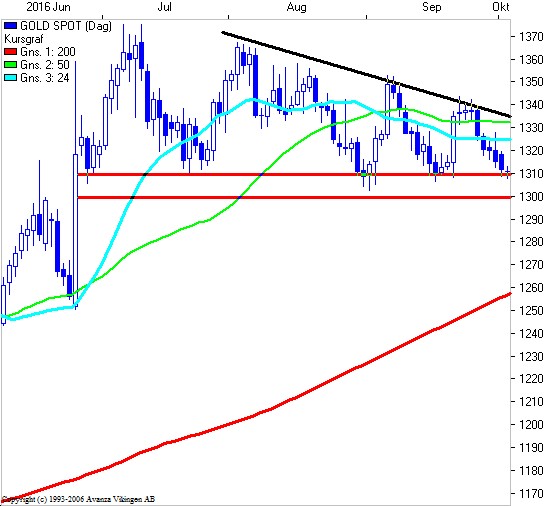Click the Avanza Vikingen copyright text
Image resolution: width=546 pixels, height=506 pixels.
pyautogui.click(x=79, y=499)
